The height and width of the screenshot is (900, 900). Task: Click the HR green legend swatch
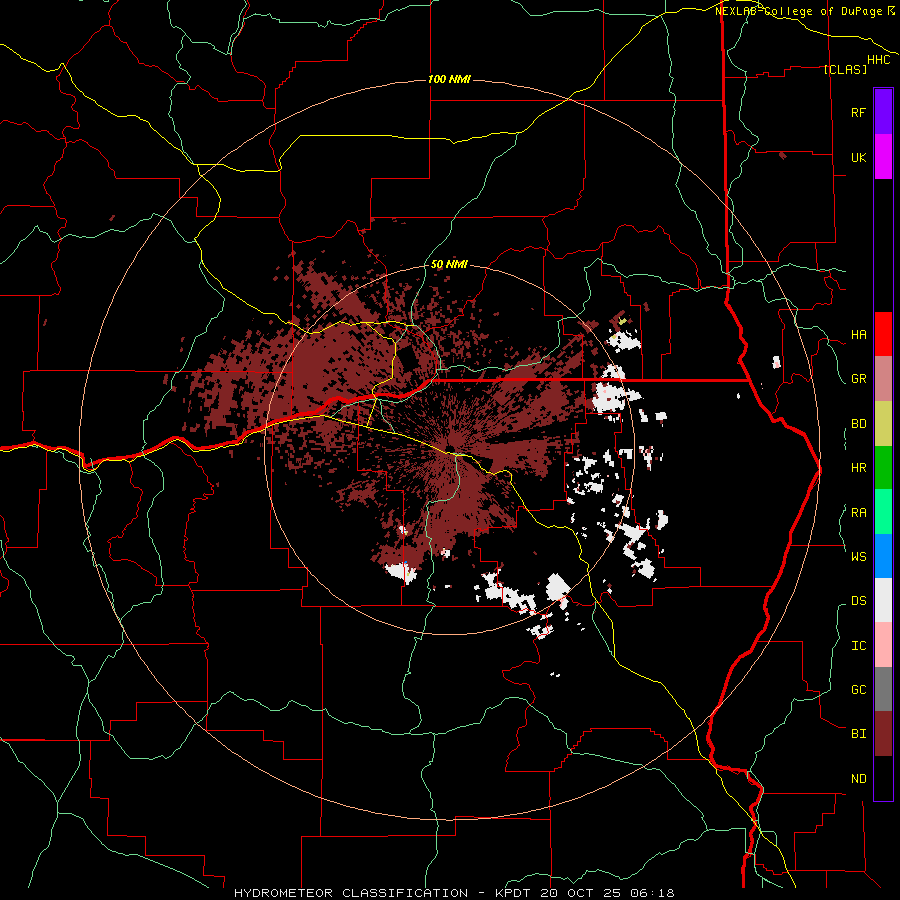[883, 468]
